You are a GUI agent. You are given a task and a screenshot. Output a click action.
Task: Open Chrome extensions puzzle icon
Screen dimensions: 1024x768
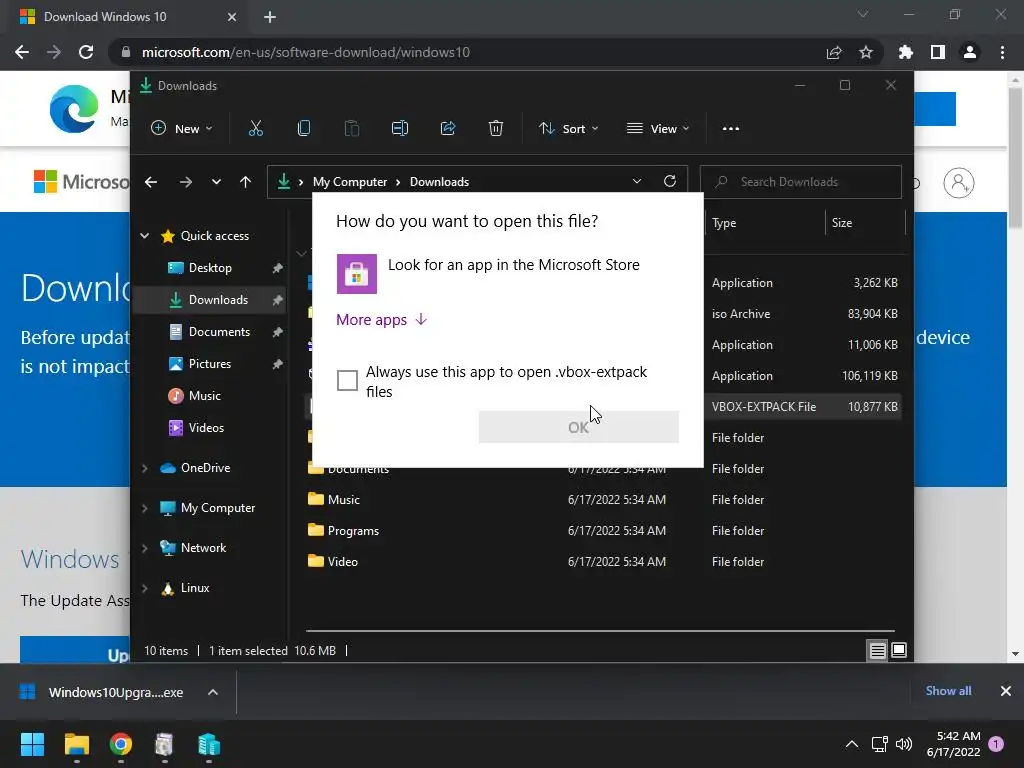(905, 52)
